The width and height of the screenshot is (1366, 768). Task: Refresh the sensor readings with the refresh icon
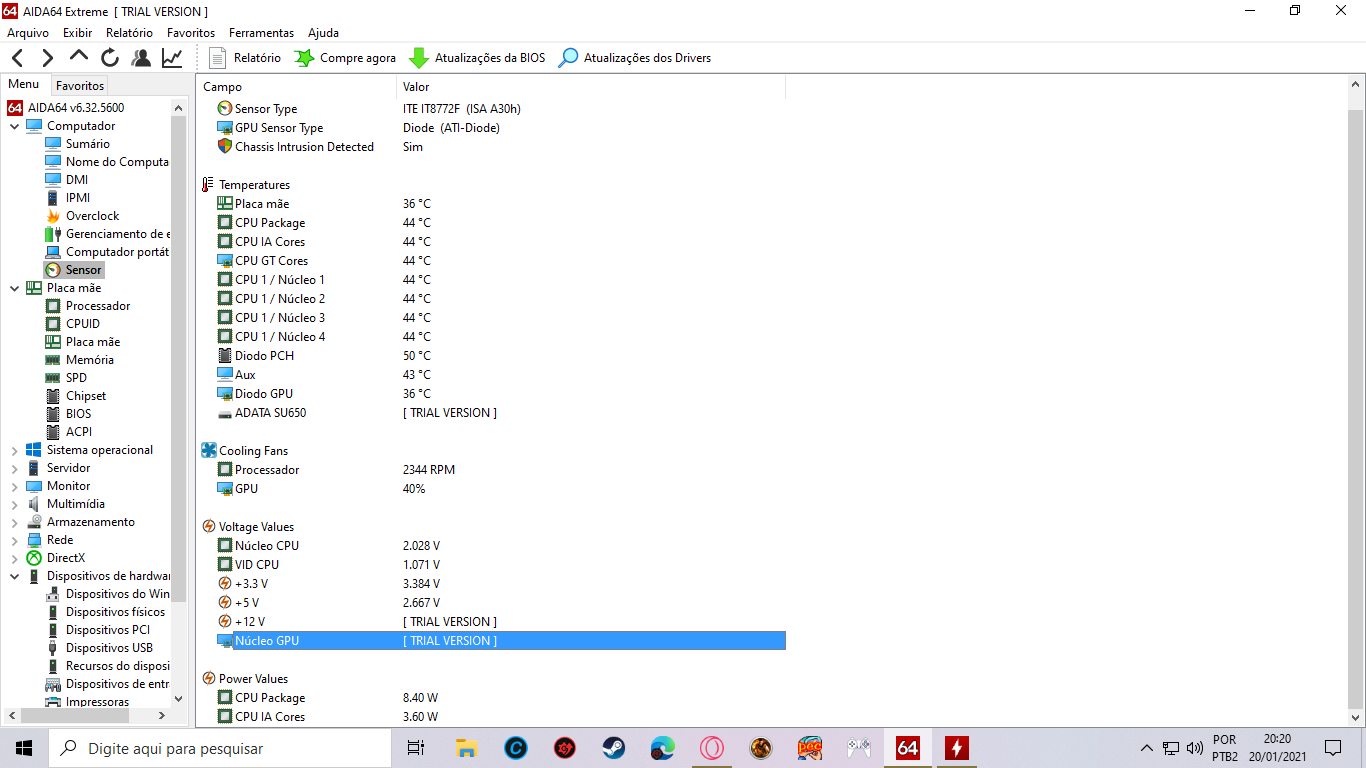coord(110,58)
